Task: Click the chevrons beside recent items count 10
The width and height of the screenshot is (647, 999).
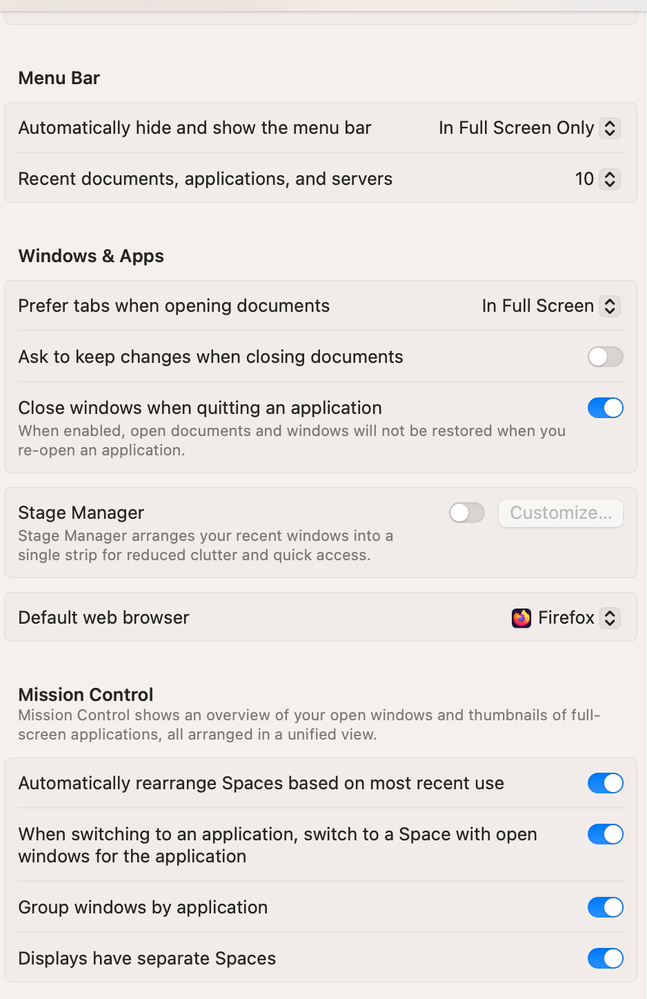Action: [x=610, y=179]
